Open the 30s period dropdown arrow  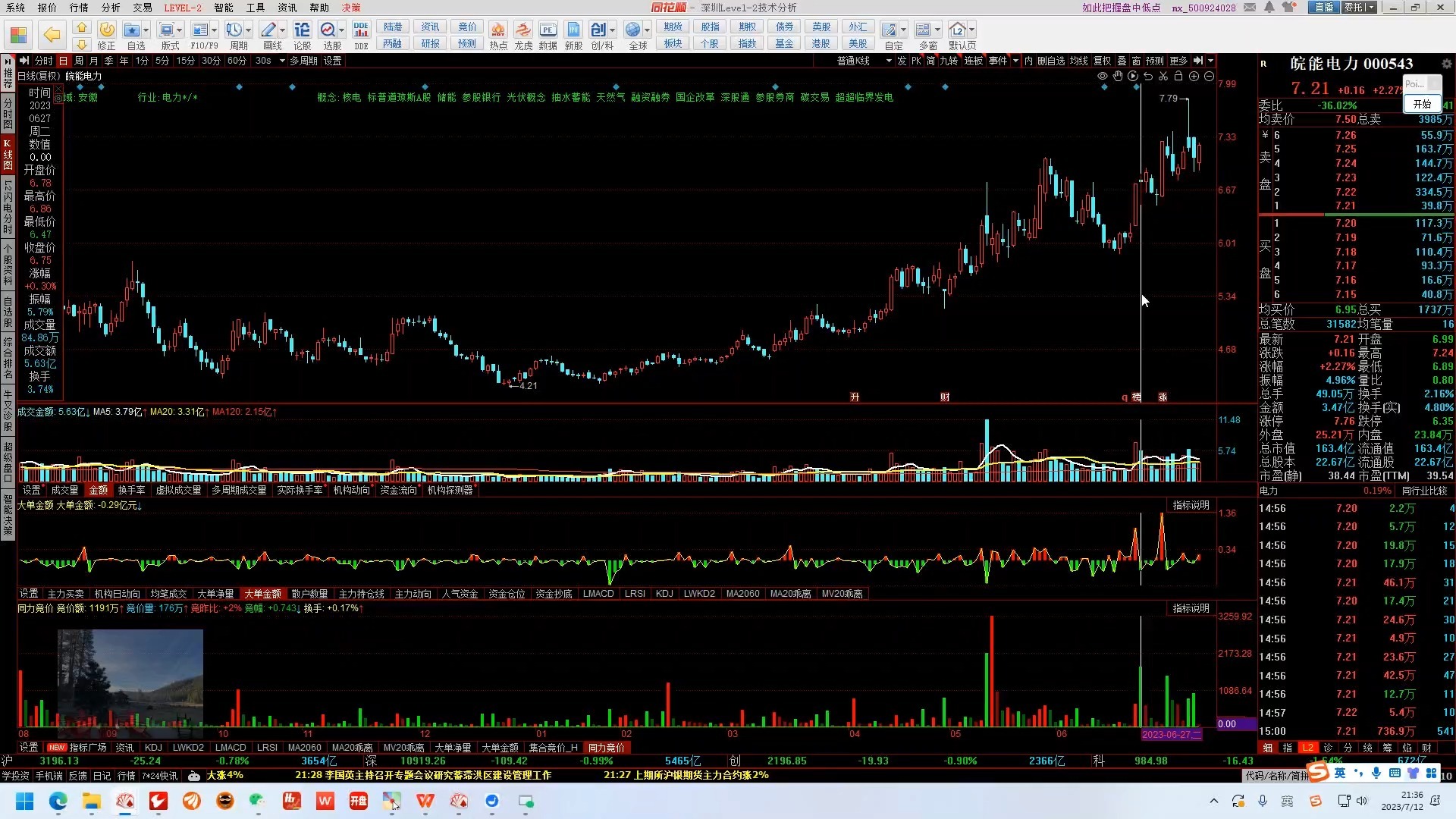tap(282, 61)
